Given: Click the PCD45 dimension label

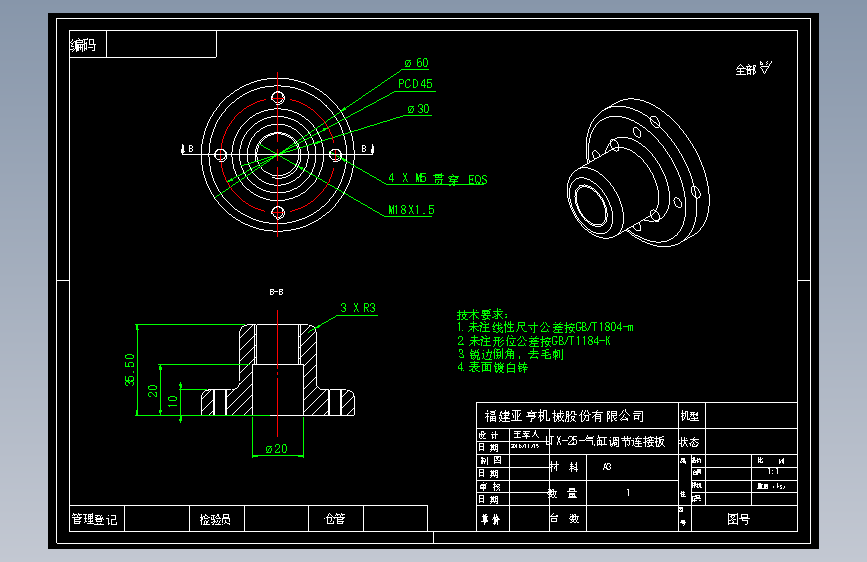Looking at the screenshot, I should click(x=415, y=84).
